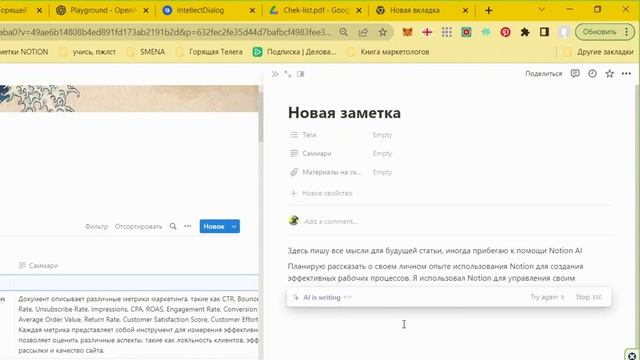Open the Книга маркетологов bookmark folder
The height and width of the screenshot is (360, 640).
tap(388, 52)
